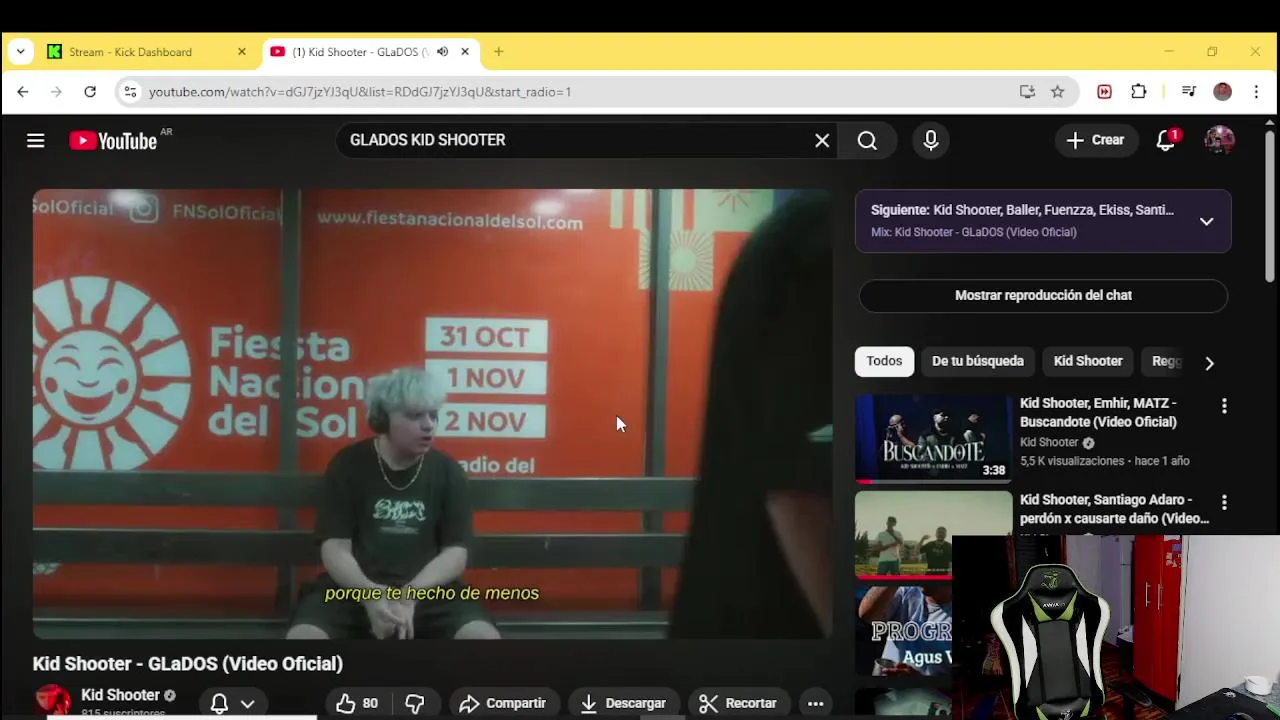The width and height of the screenshot is (1280, 720).
Task: Bookmark this page with the star icon
Action: tap(1057, 92)
